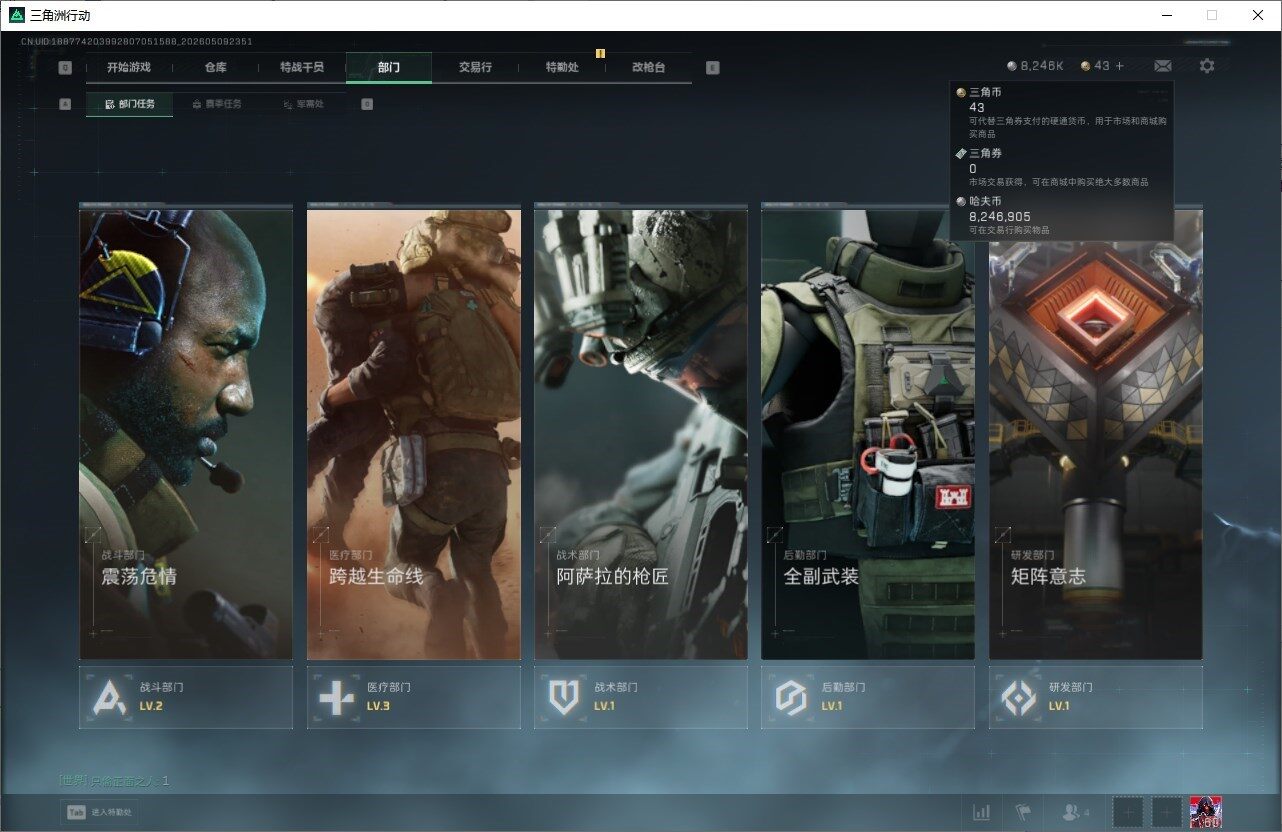
Task: Click the 战术部门 LV.1 level button
Action: (x=641, y=698)
